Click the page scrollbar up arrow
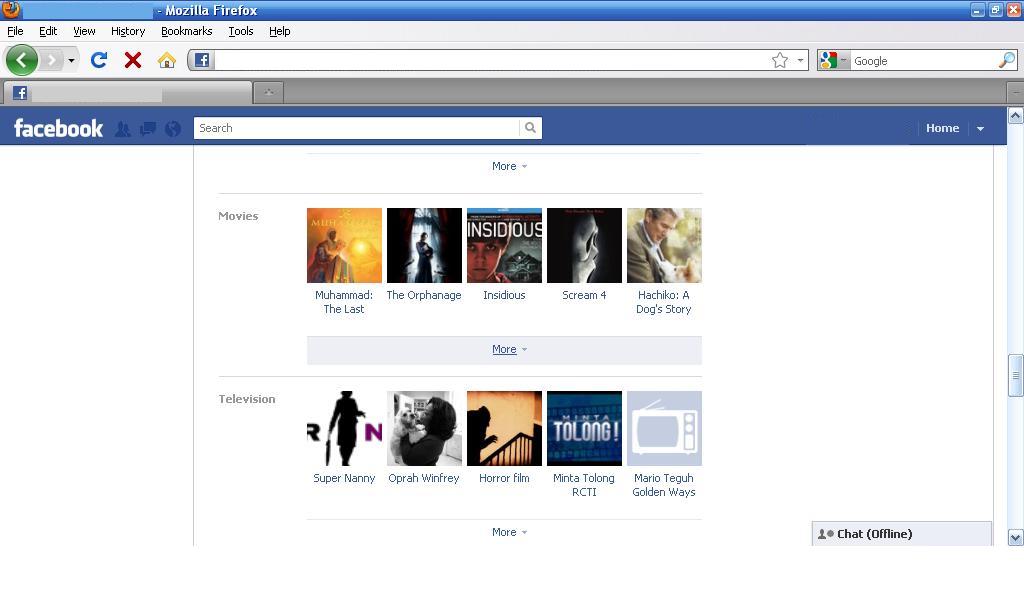Screen dimensions: 1024x600 click(x=1016, y=116)
